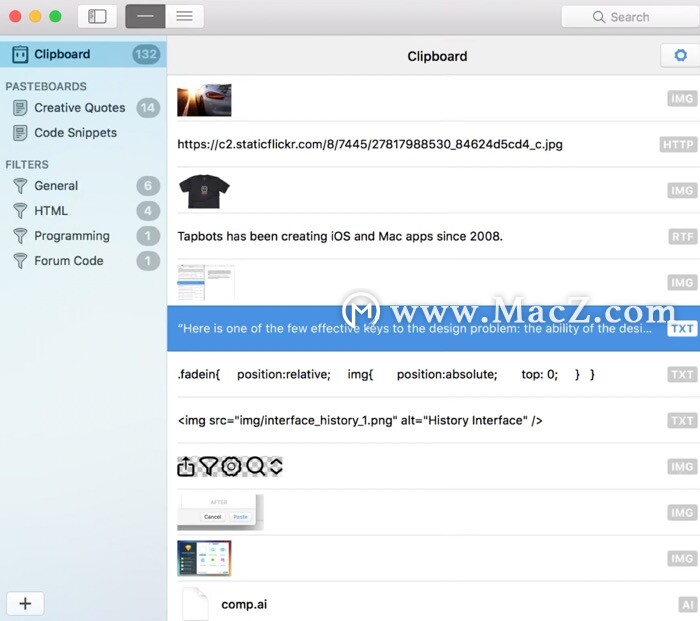Image resolution: width=700 pixels, height=621 pixels.
Task: Select the document screenshot image clipping
Action: 433,282
